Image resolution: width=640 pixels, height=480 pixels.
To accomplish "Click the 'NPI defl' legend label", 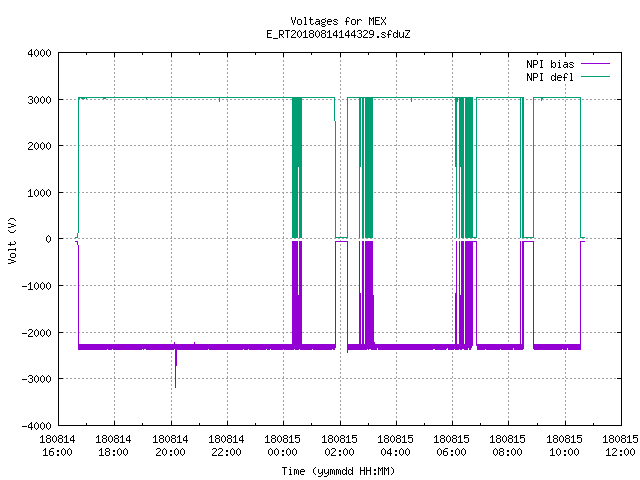I will [550, 77].
